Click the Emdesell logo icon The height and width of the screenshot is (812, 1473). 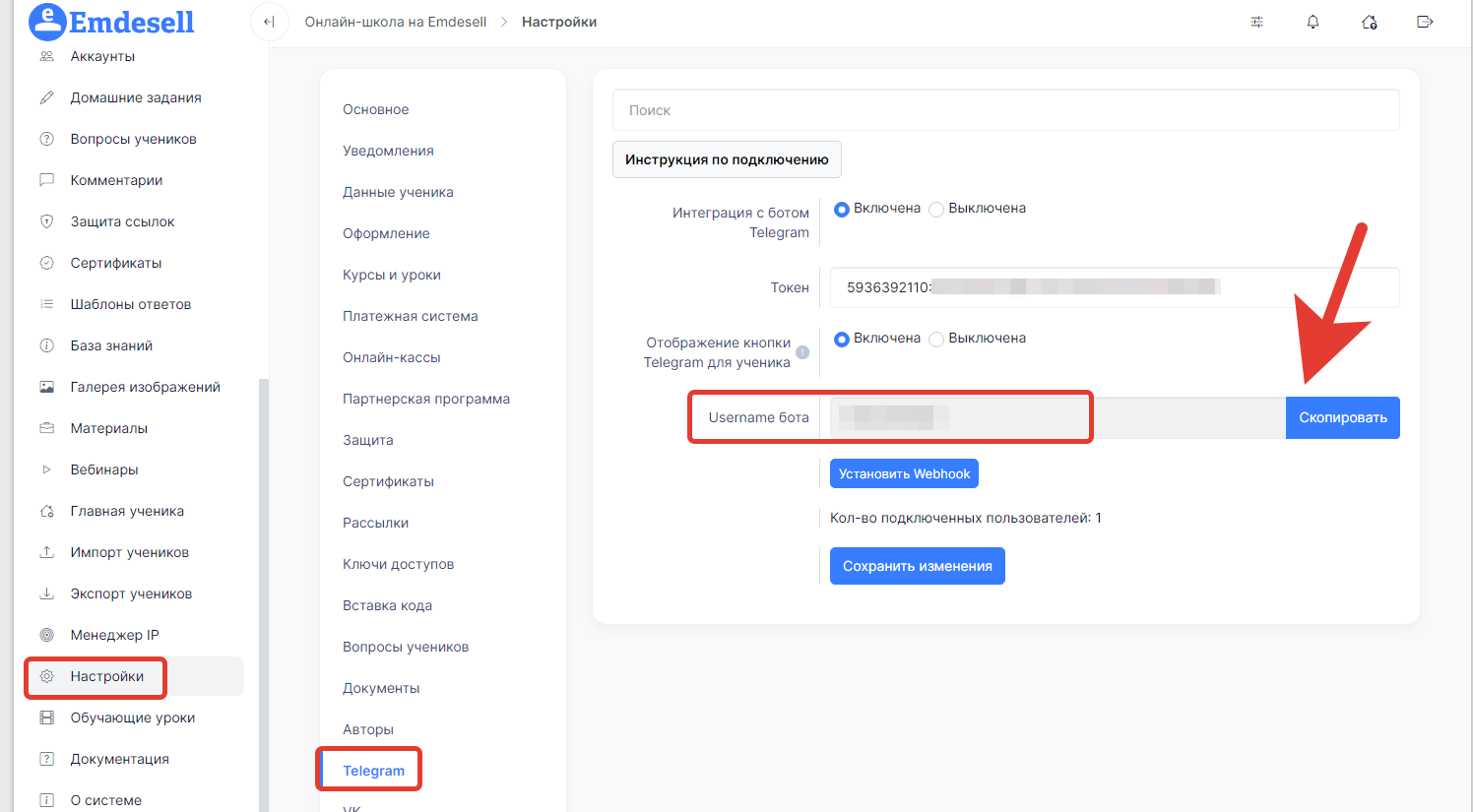point(47,22)
